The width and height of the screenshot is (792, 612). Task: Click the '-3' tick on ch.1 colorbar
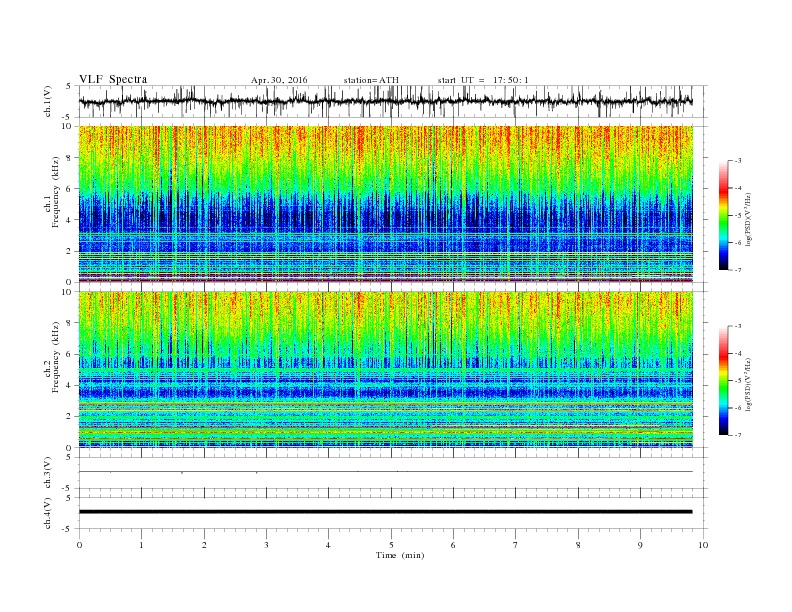(x=738, y=161)
